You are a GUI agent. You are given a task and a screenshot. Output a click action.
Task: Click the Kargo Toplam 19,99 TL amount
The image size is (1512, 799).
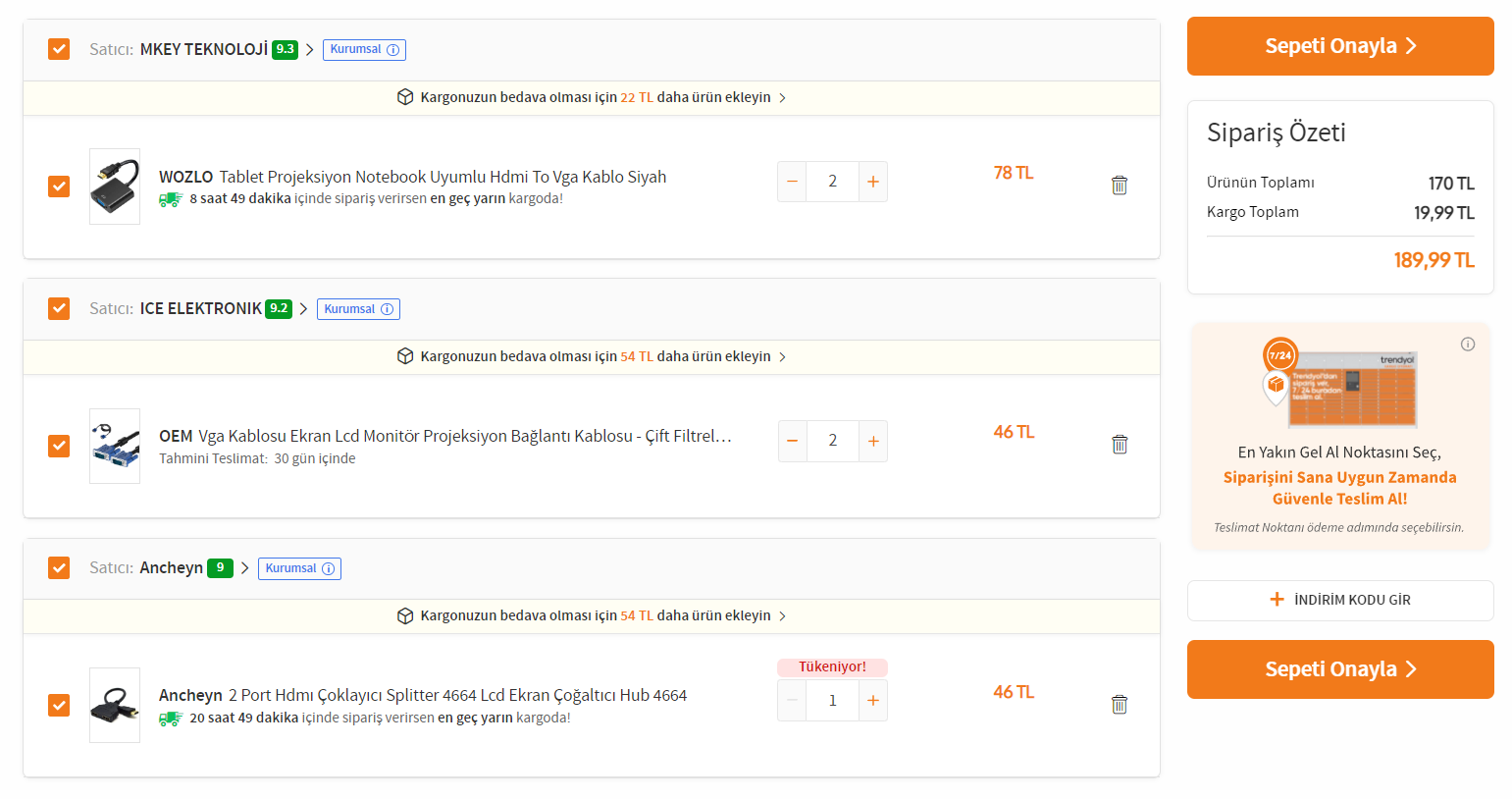(x=1443, y=213)
